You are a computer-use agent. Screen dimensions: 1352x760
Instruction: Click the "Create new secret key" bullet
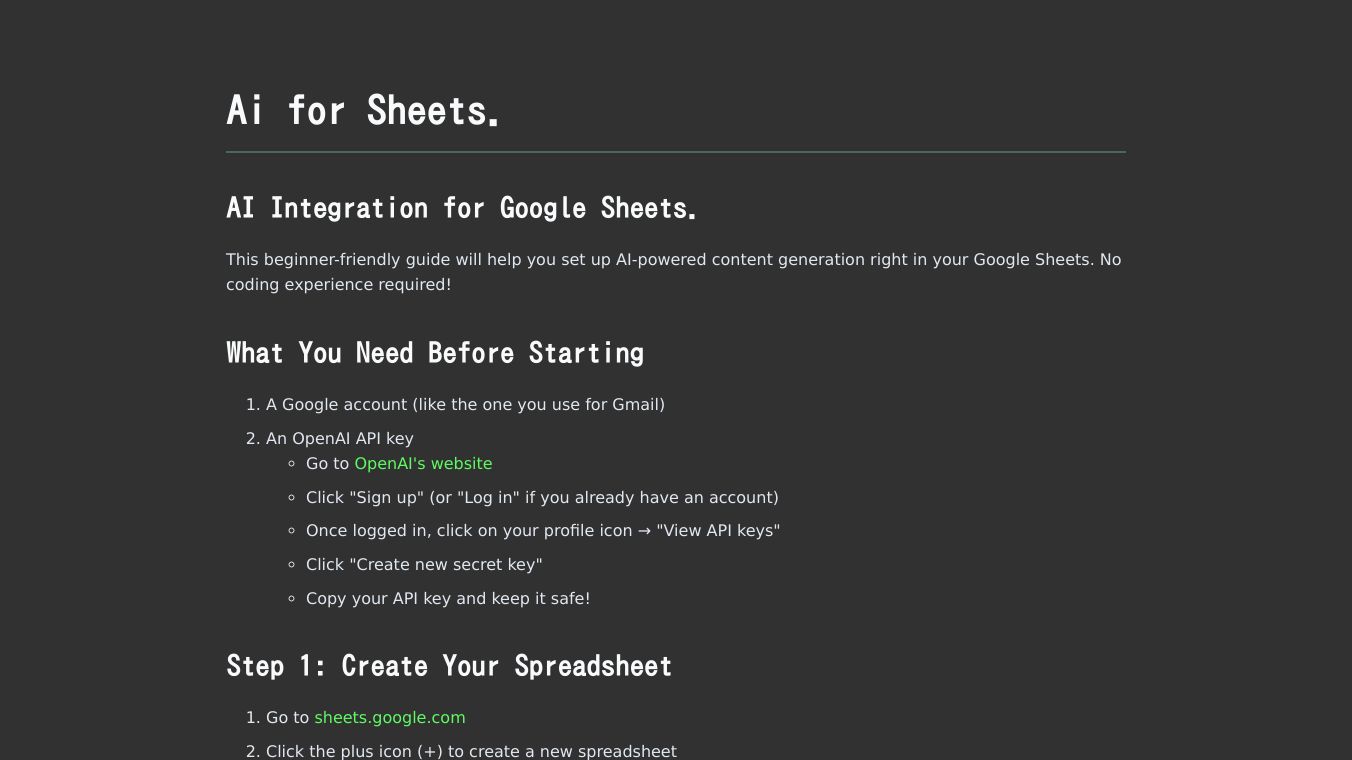(424, 565)
